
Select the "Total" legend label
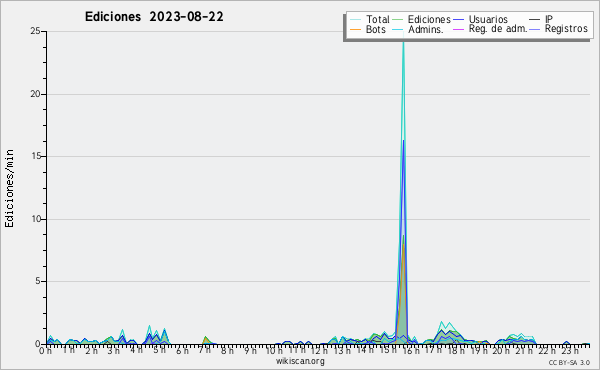pos(378,19)
